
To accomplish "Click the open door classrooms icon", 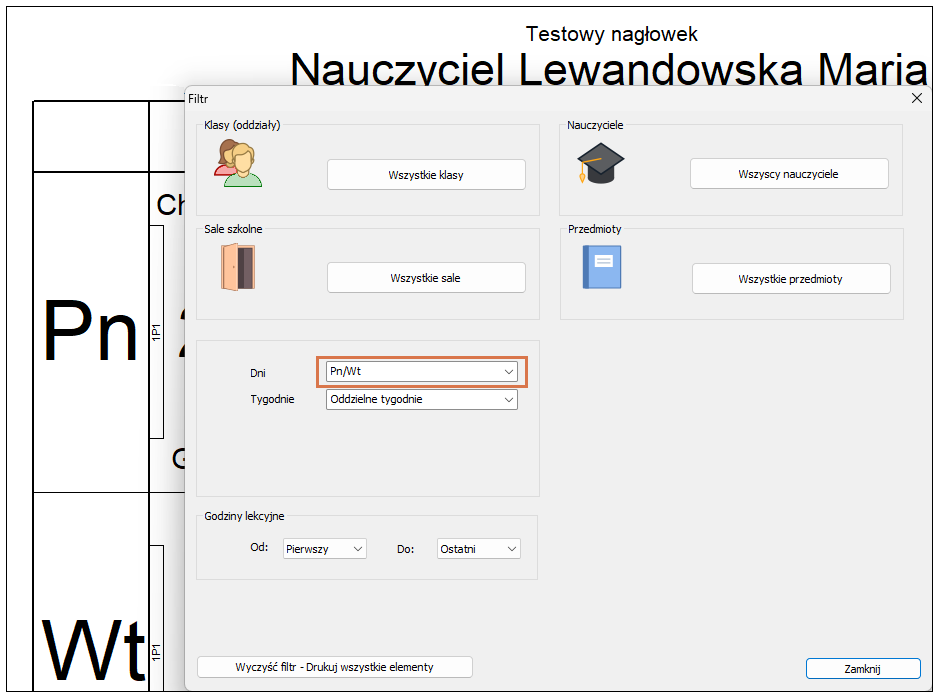I will (x=238, y=267).
